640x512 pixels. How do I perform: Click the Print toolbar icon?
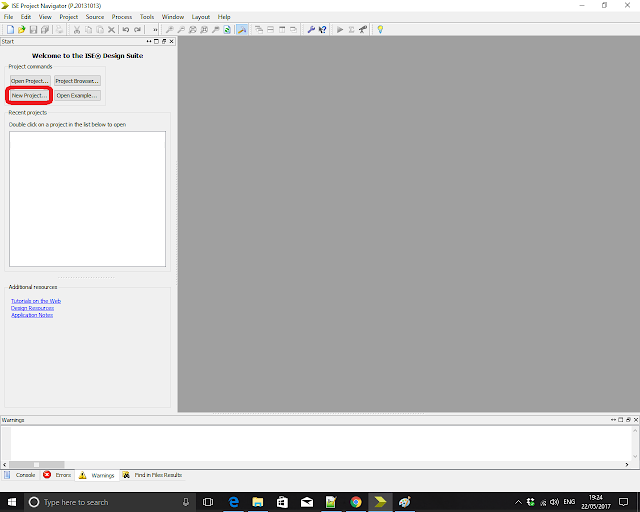pyautogui.click(x=59, y=29)
